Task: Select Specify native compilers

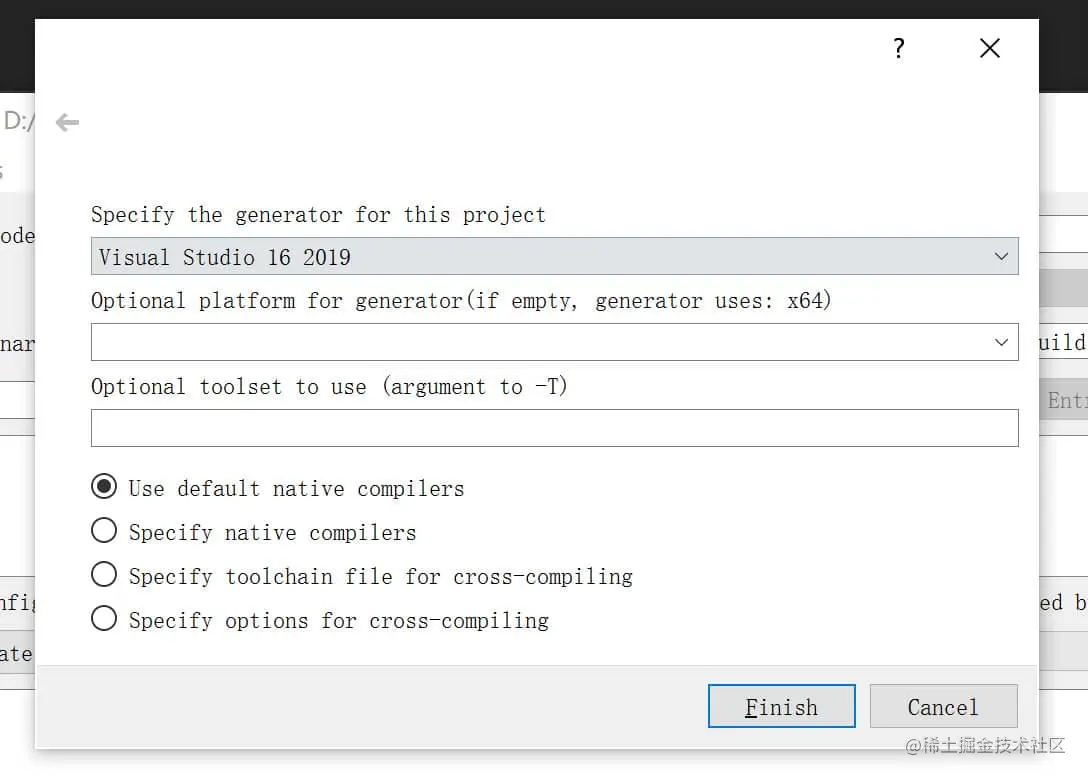Action: pyautogui.click(x=104, y=531)
